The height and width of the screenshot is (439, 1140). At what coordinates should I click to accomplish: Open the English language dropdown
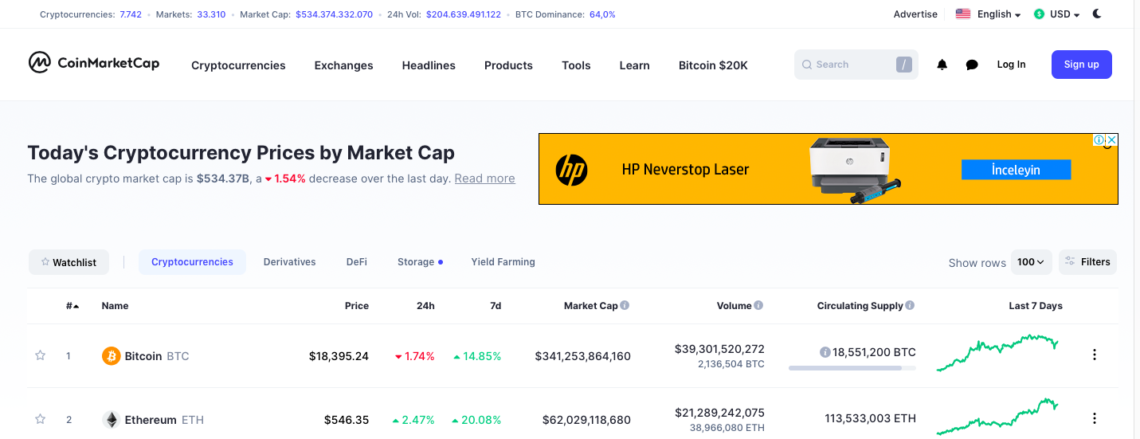point(989,15)
